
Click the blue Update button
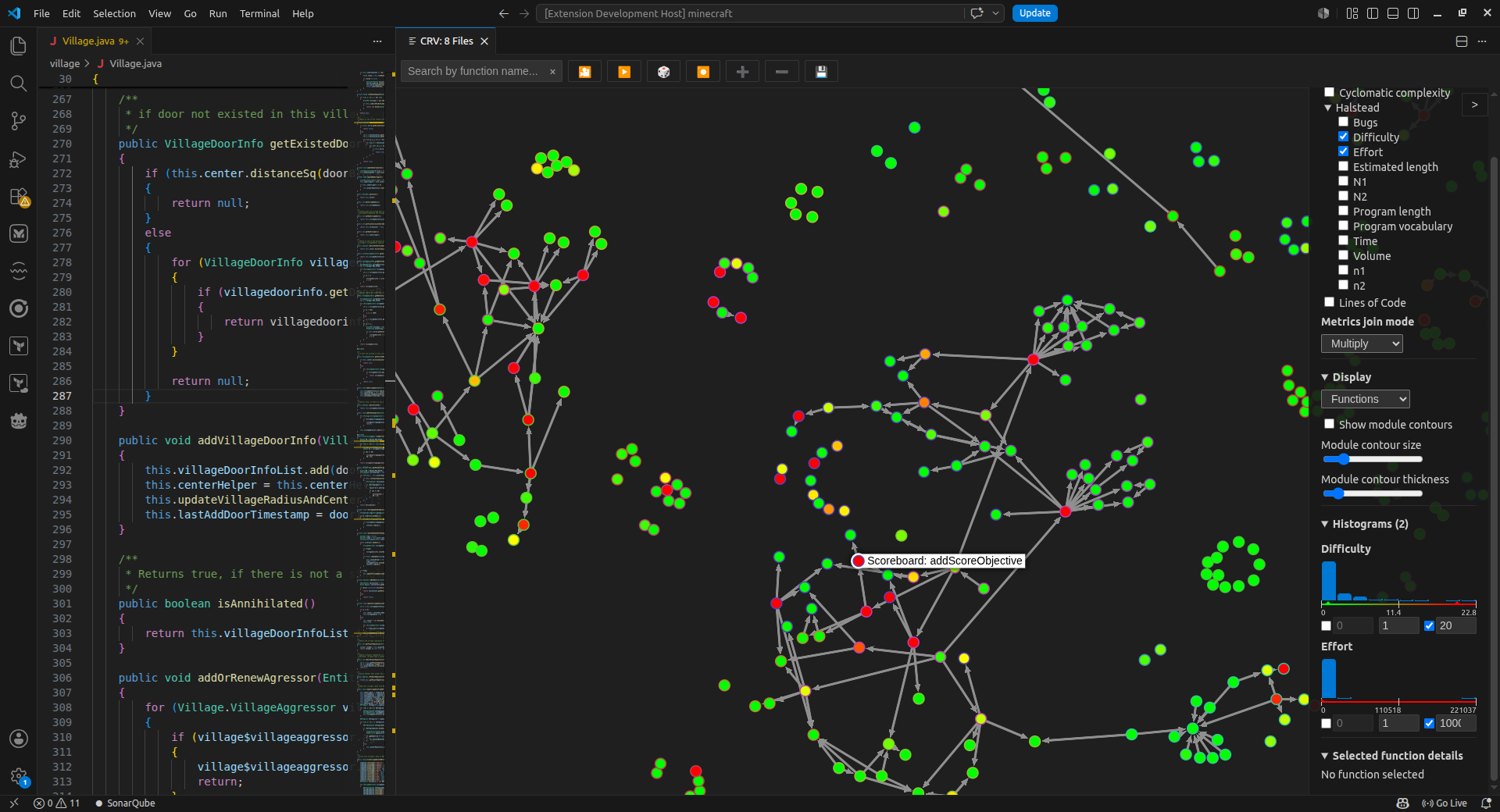point(1035,13)
